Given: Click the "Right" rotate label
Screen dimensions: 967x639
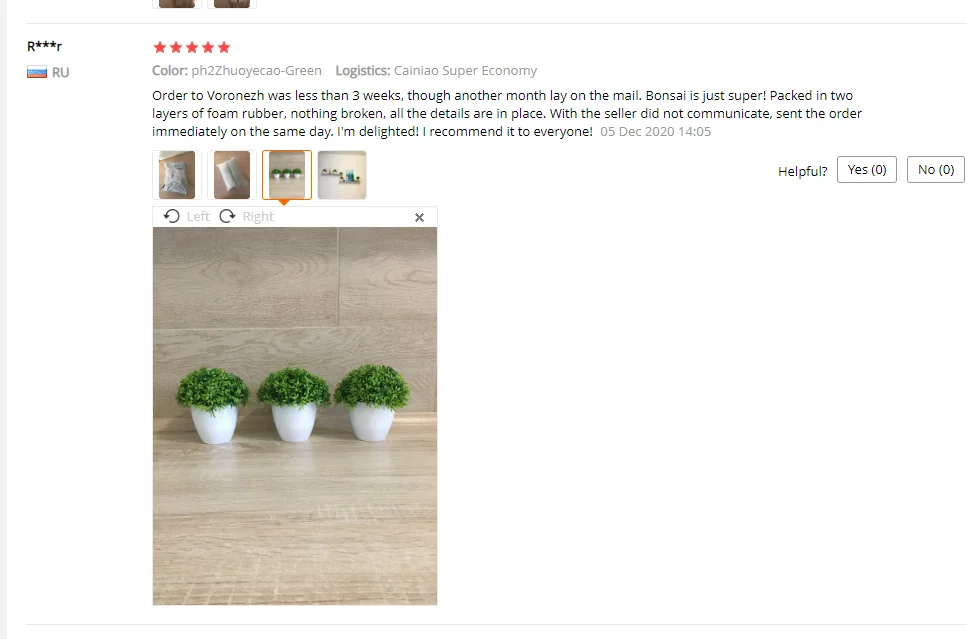Looking at the screenshot, I should (x=258, y=216).
